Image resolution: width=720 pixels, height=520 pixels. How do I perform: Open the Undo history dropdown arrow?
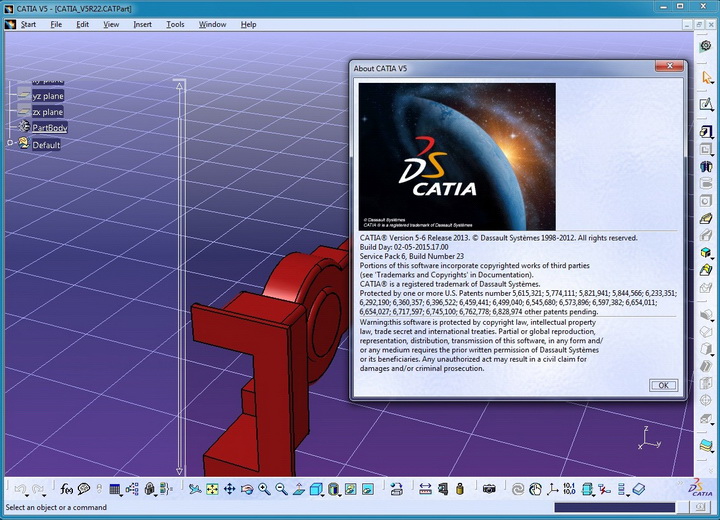(x=27, y=496)
